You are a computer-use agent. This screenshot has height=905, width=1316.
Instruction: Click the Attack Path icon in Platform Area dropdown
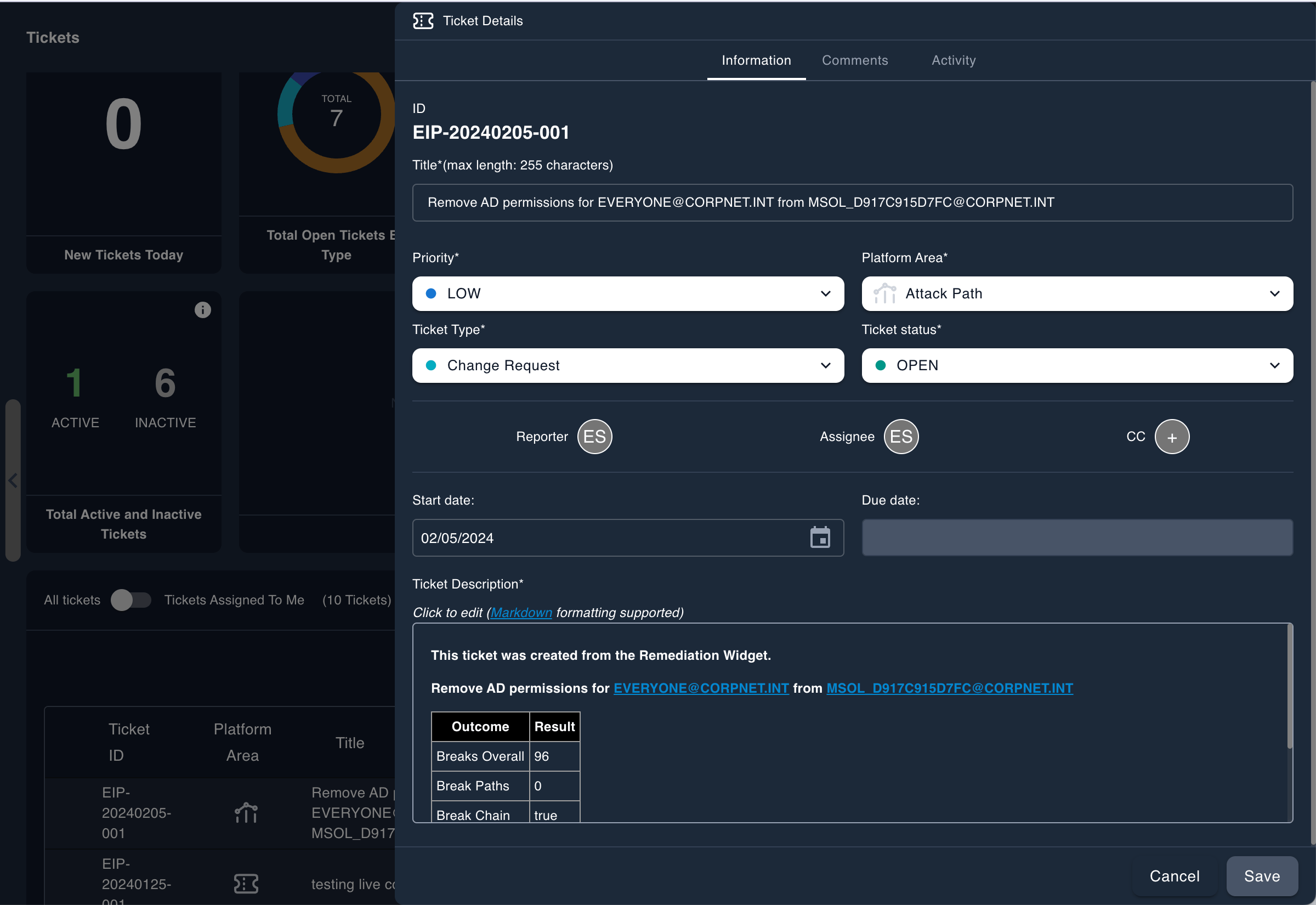884,294
